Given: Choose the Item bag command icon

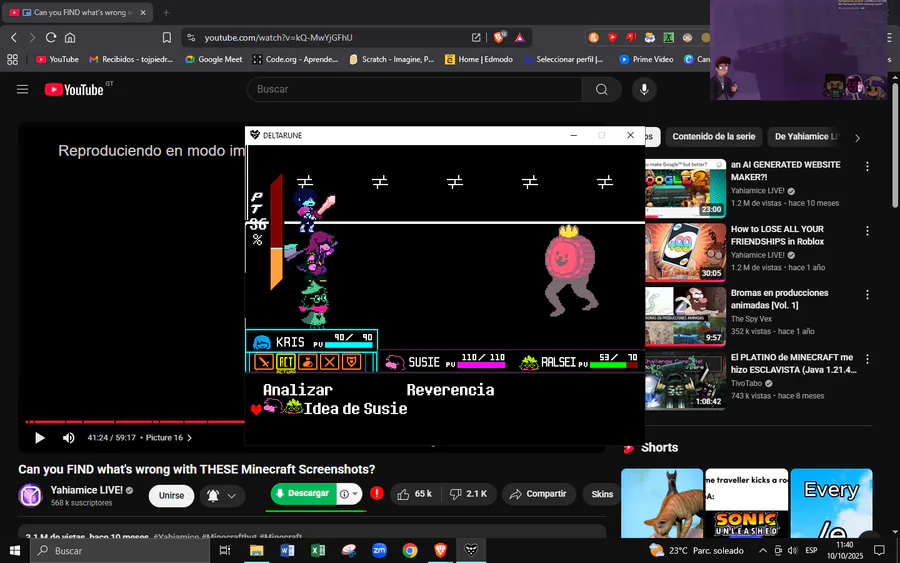Looking at the screenshot, I should click(308, 362).
